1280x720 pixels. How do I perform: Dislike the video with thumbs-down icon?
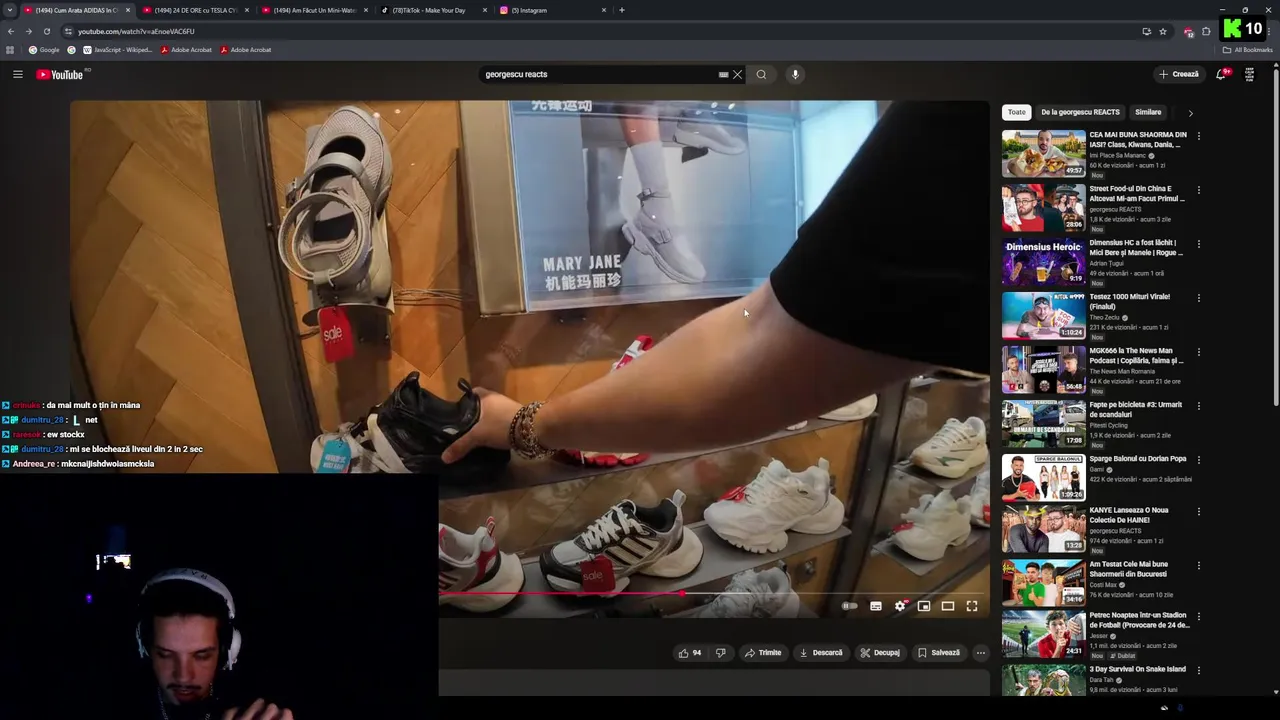pos(720,653)
